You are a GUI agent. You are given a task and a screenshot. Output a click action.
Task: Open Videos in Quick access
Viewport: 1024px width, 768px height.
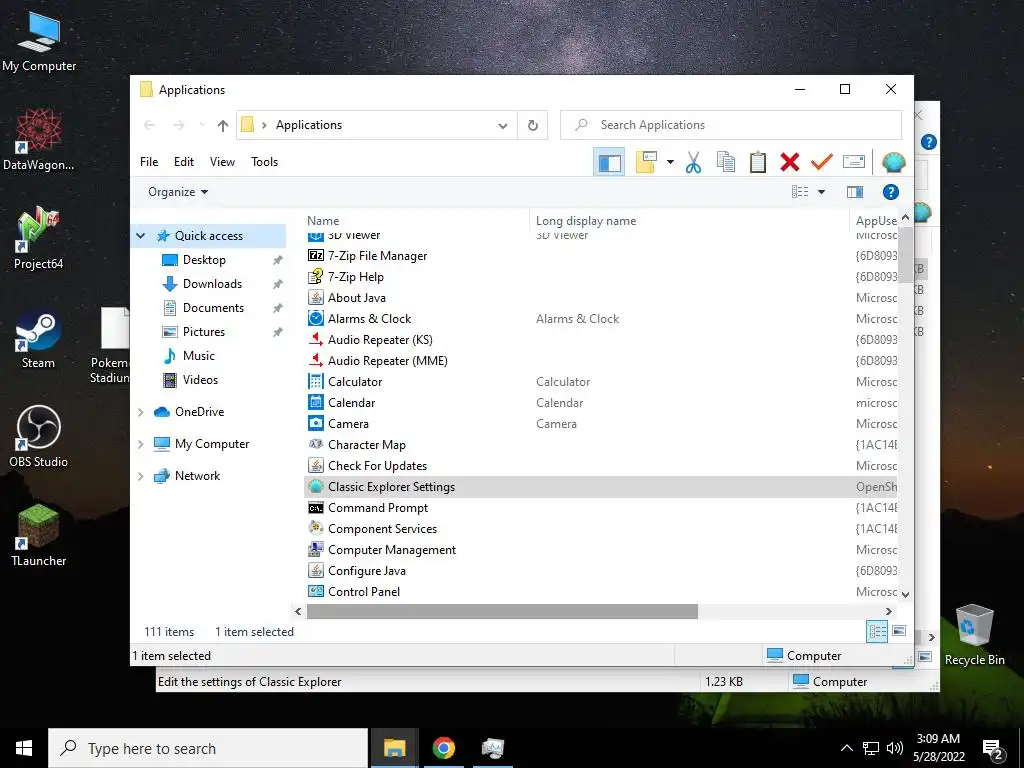[200, 380]
